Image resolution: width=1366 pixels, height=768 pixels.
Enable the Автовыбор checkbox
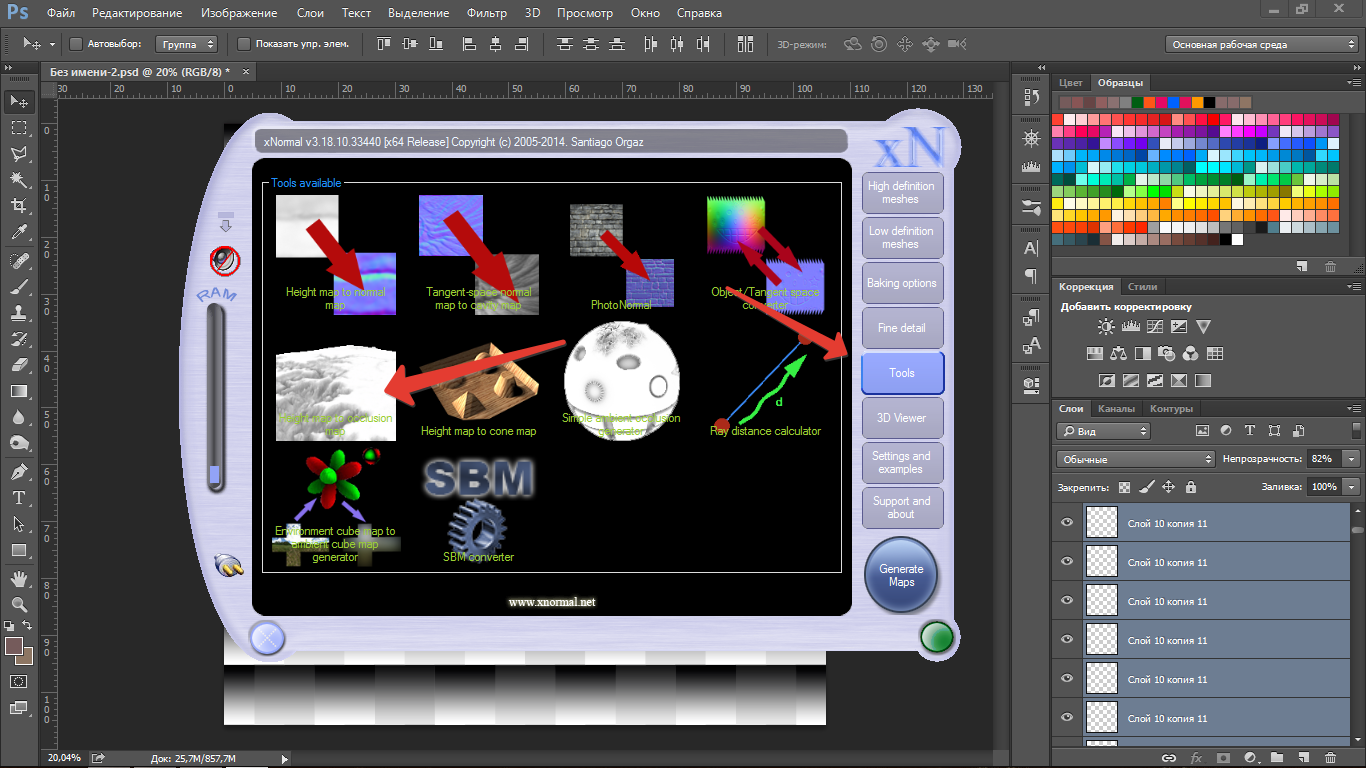pos(76,44)
